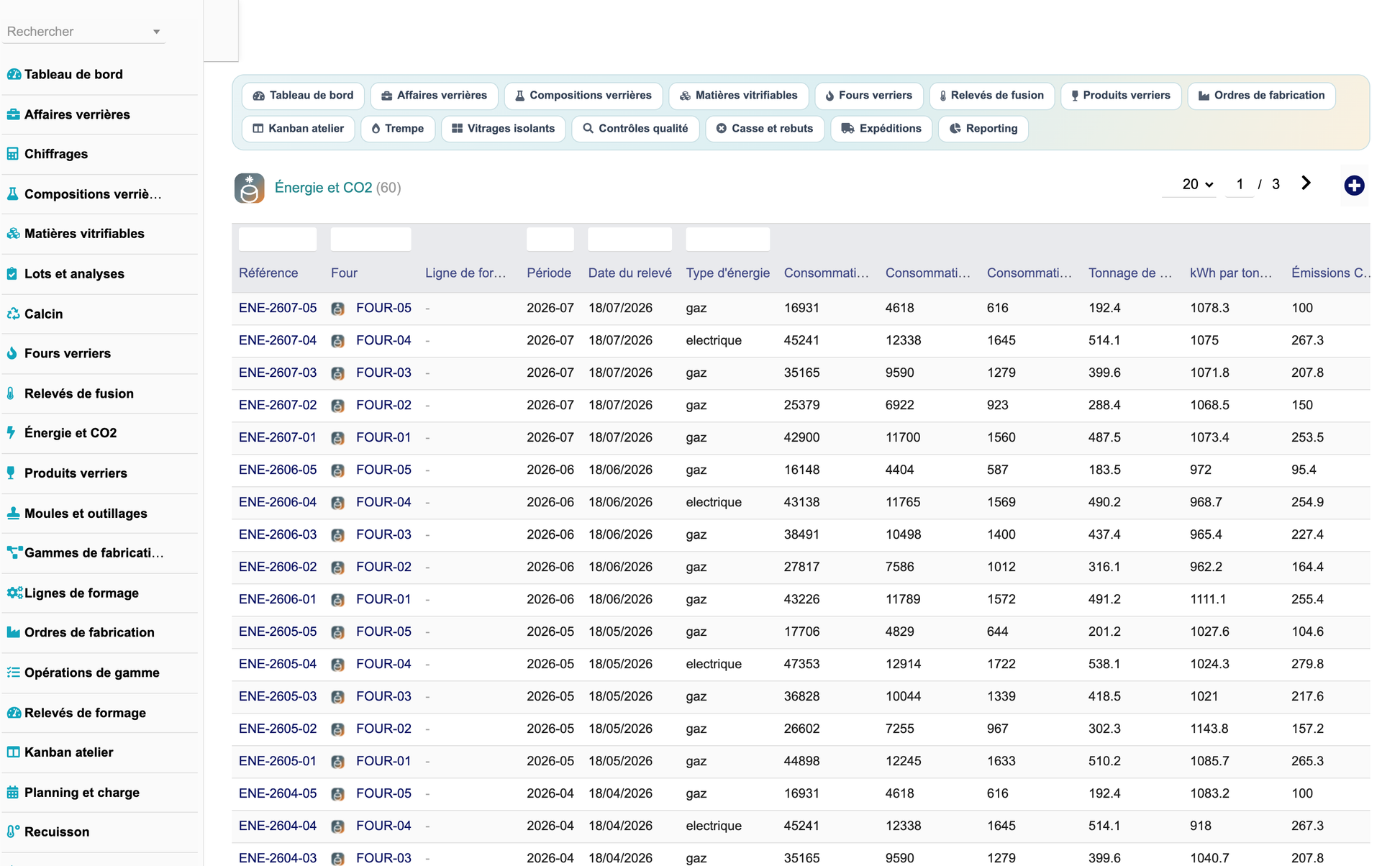The width and height of the screenshot is (1400, 866).
Task: Click the Ordres de fabrication factory icon in sidebar
Action: tap(13, 633)
